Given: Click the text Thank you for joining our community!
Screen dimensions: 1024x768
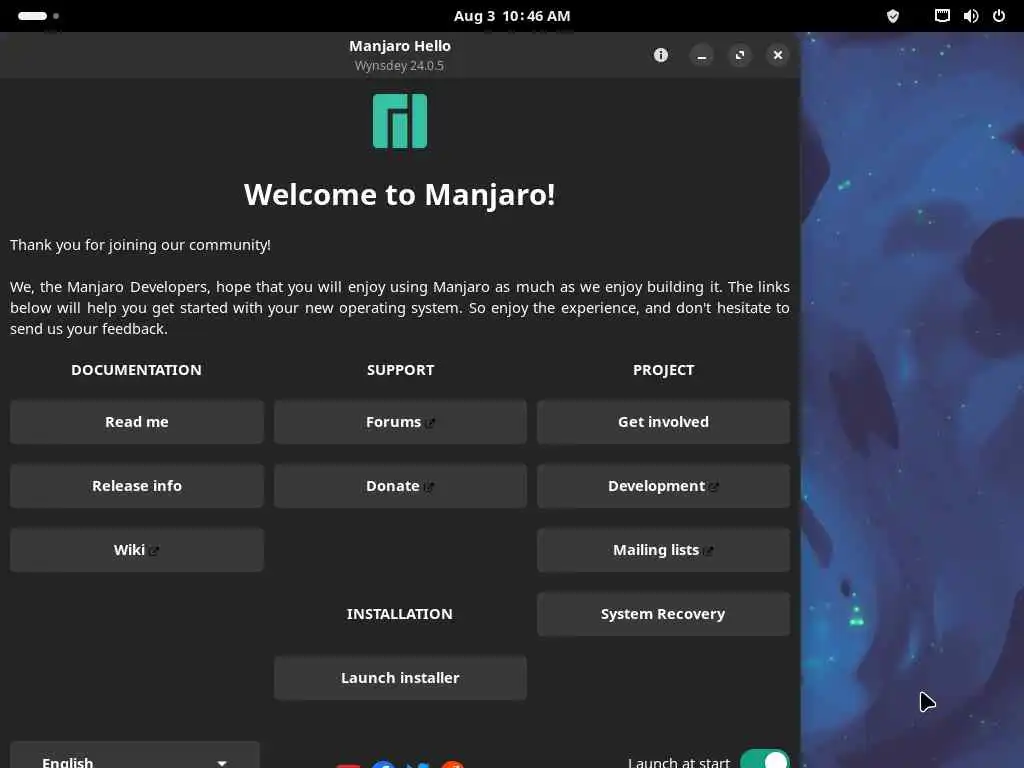Looking at the screenshot, I should point(140,245).
